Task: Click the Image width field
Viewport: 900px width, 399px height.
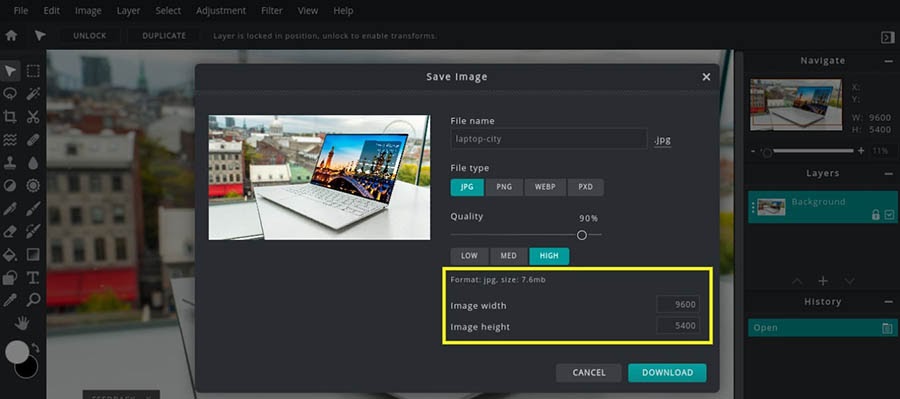Action: 678,305
